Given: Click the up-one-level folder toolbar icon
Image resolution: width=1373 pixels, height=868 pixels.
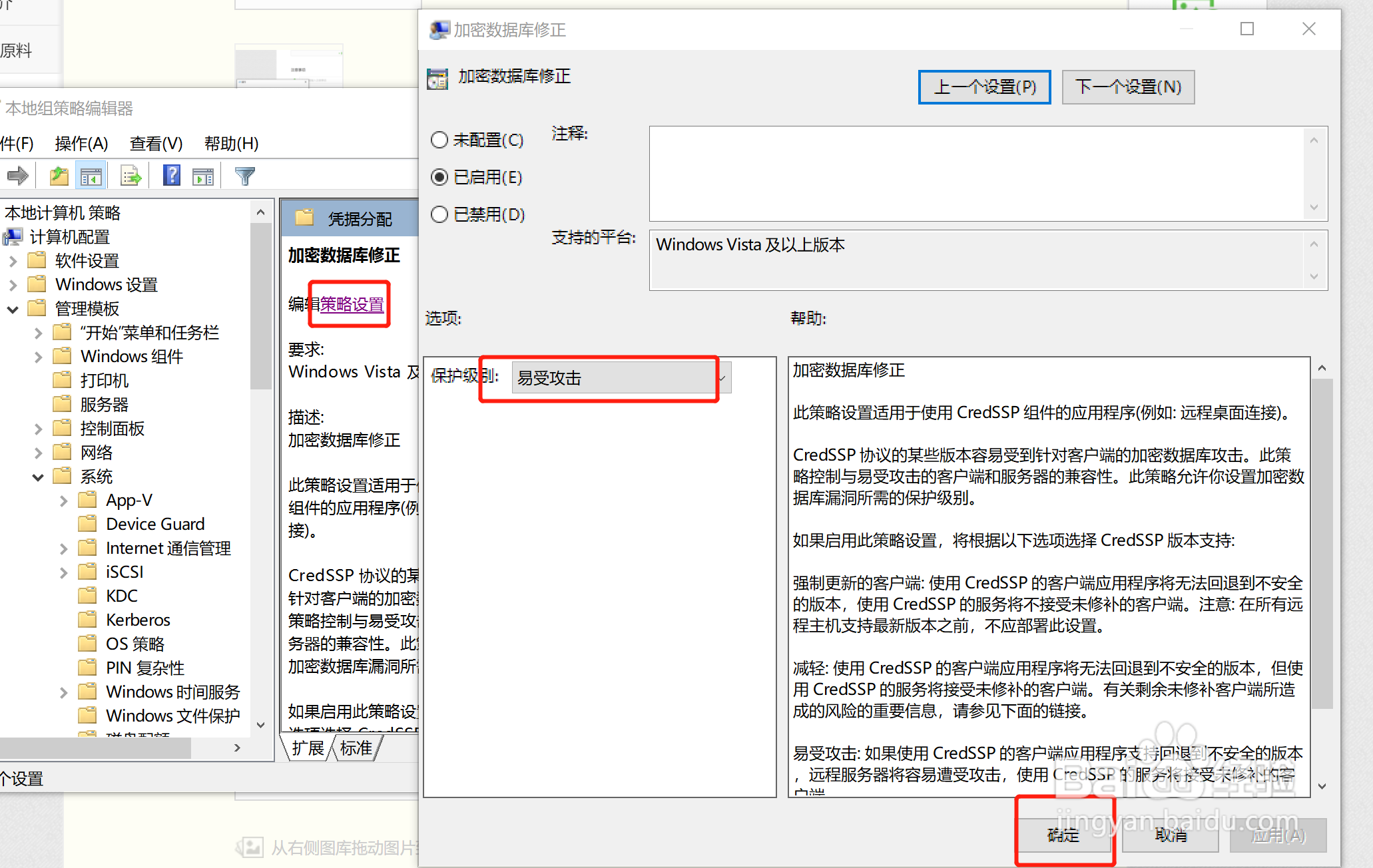Looking at the screenshot, I should 59,176.
